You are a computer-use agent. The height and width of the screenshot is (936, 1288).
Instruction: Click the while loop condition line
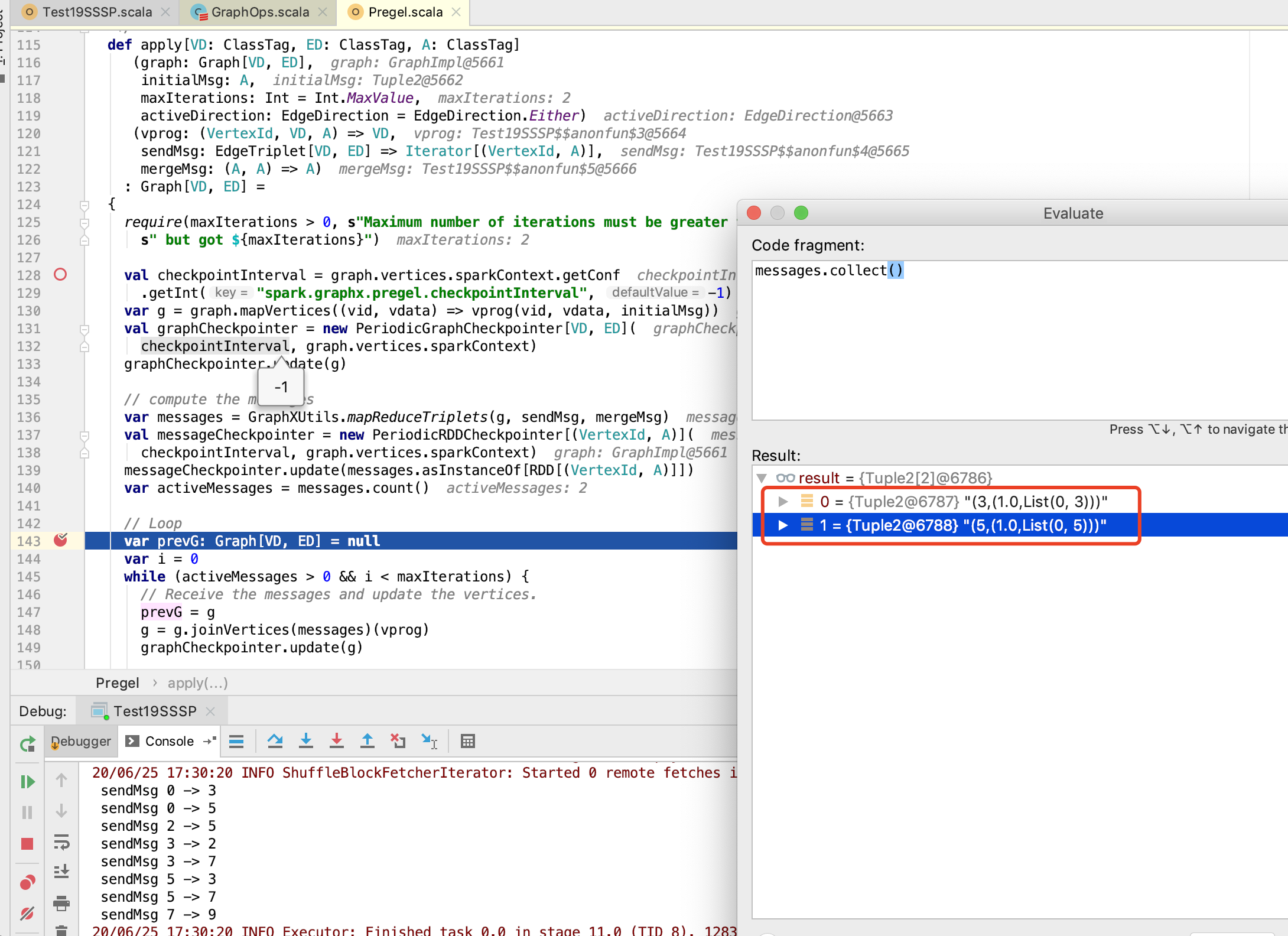tap(326, 577)
